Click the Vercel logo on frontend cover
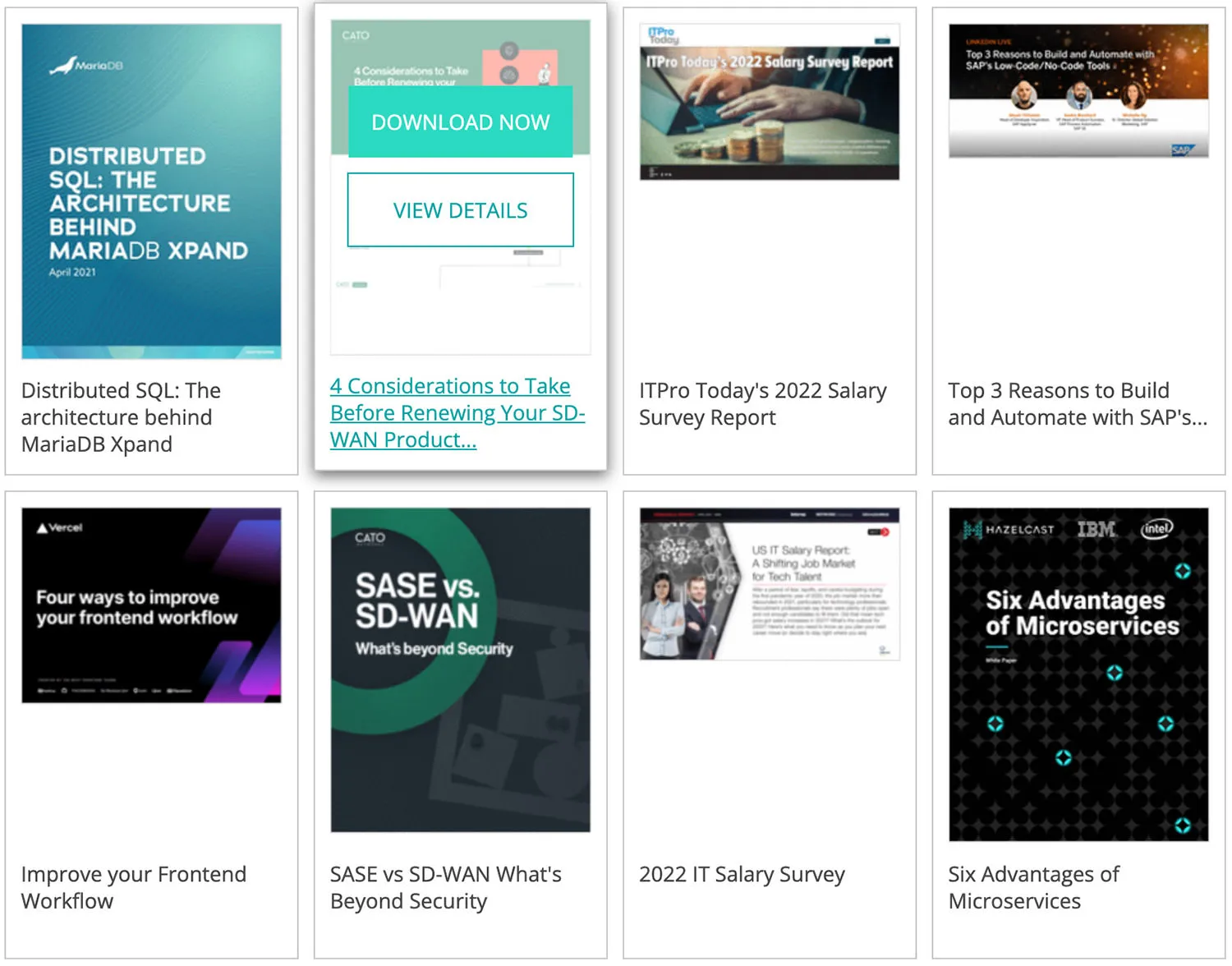 60,527
